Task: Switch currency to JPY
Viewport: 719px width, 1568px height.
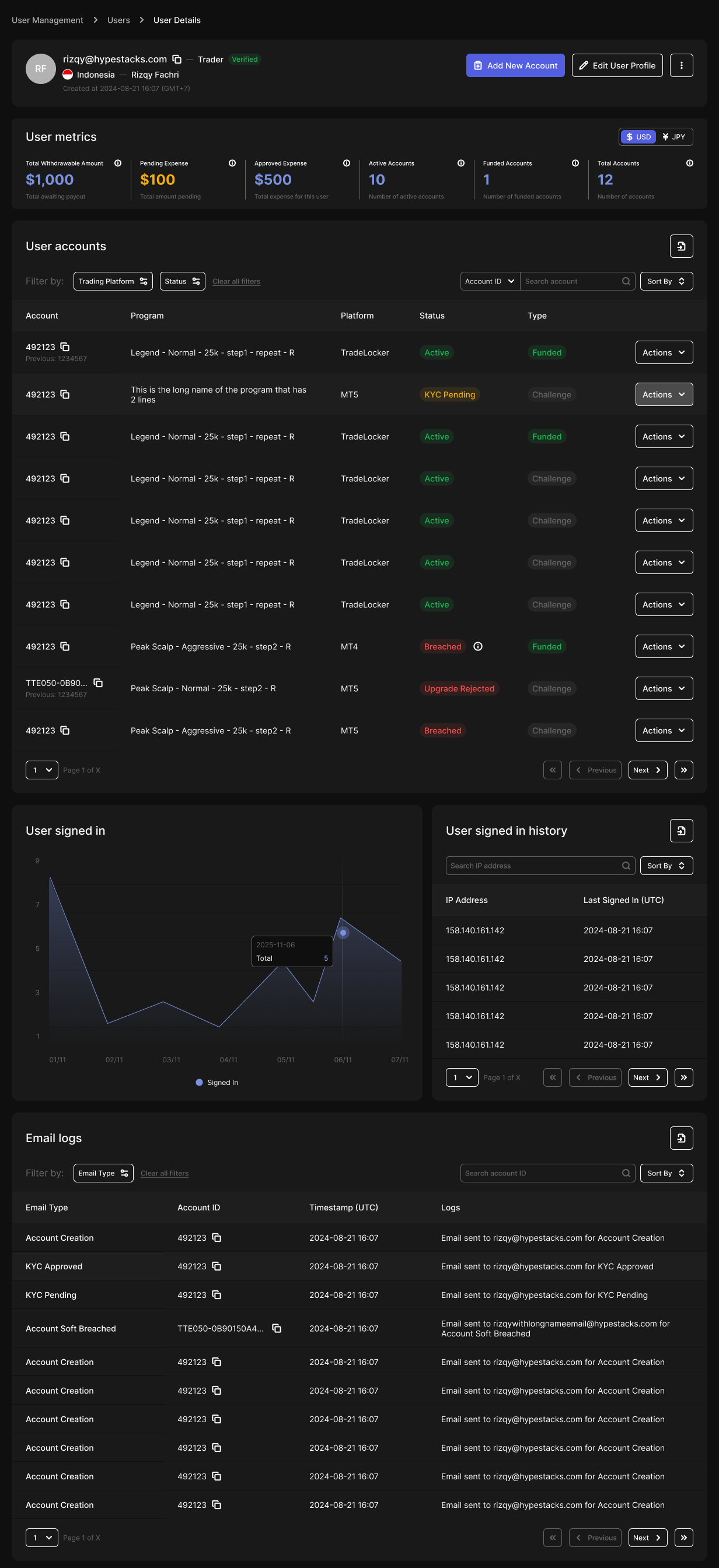Action: click(x=674, y=137)
